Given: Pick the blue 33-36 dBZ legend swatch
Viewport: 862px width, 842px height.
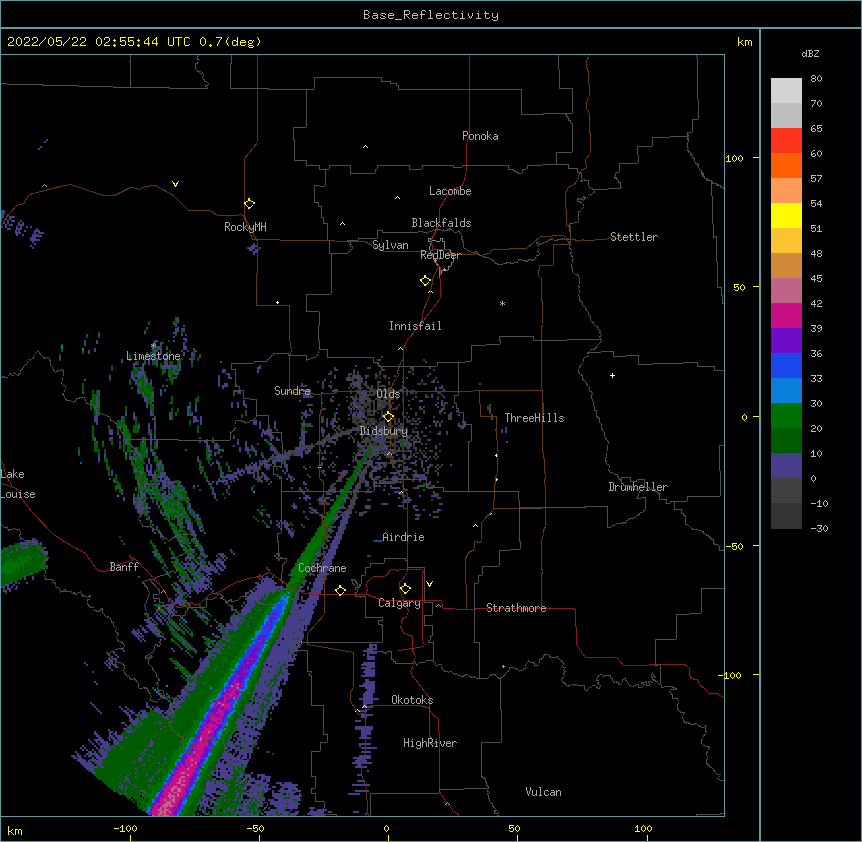Looking at the screenshot, I should [786, 366].
